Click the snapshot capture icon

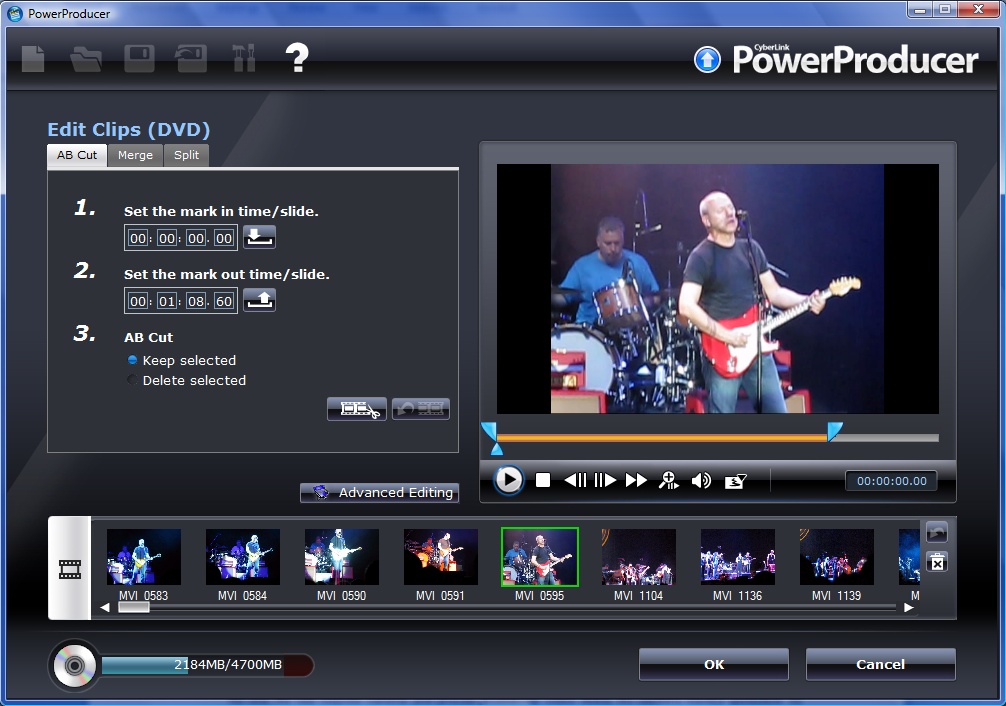[735, 481]
